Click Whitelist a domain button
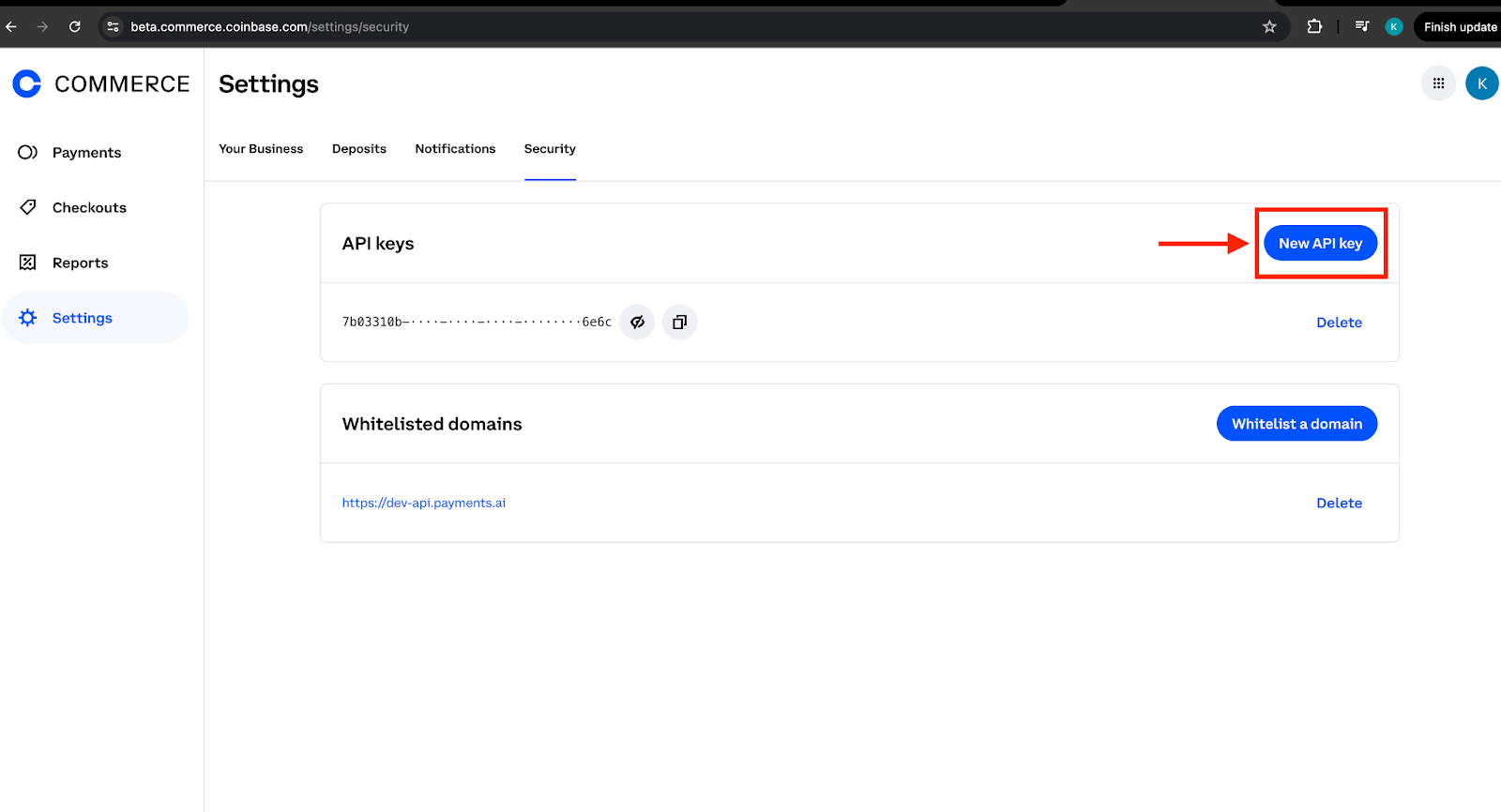 point(1296,424)
